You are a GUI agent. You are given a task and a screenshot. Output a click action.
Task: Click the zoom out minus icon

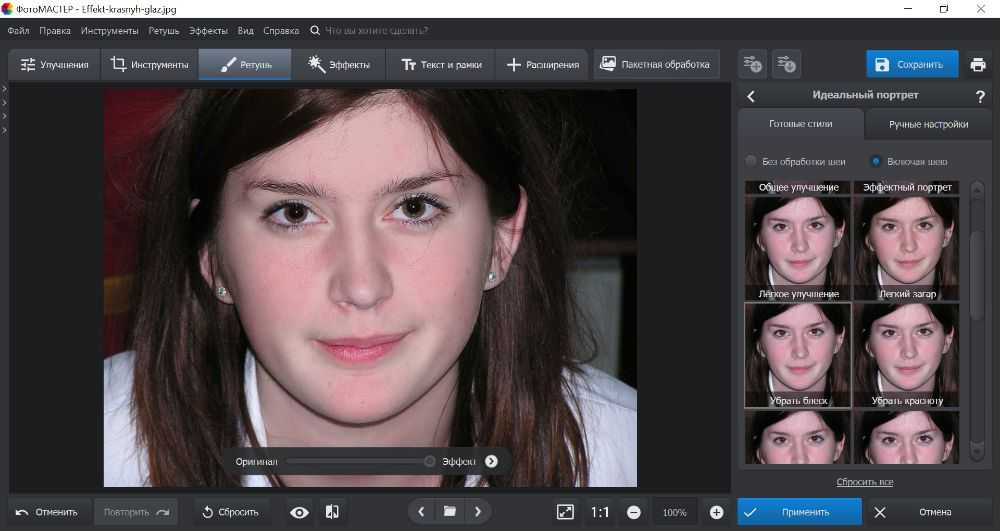pos(634,512)
